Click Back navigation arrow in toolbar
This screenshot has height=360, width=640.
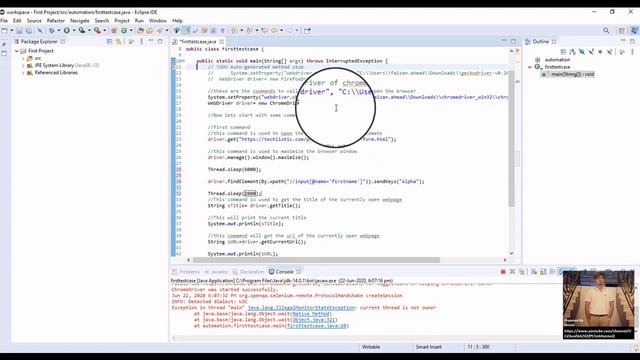tap(274, 31)
